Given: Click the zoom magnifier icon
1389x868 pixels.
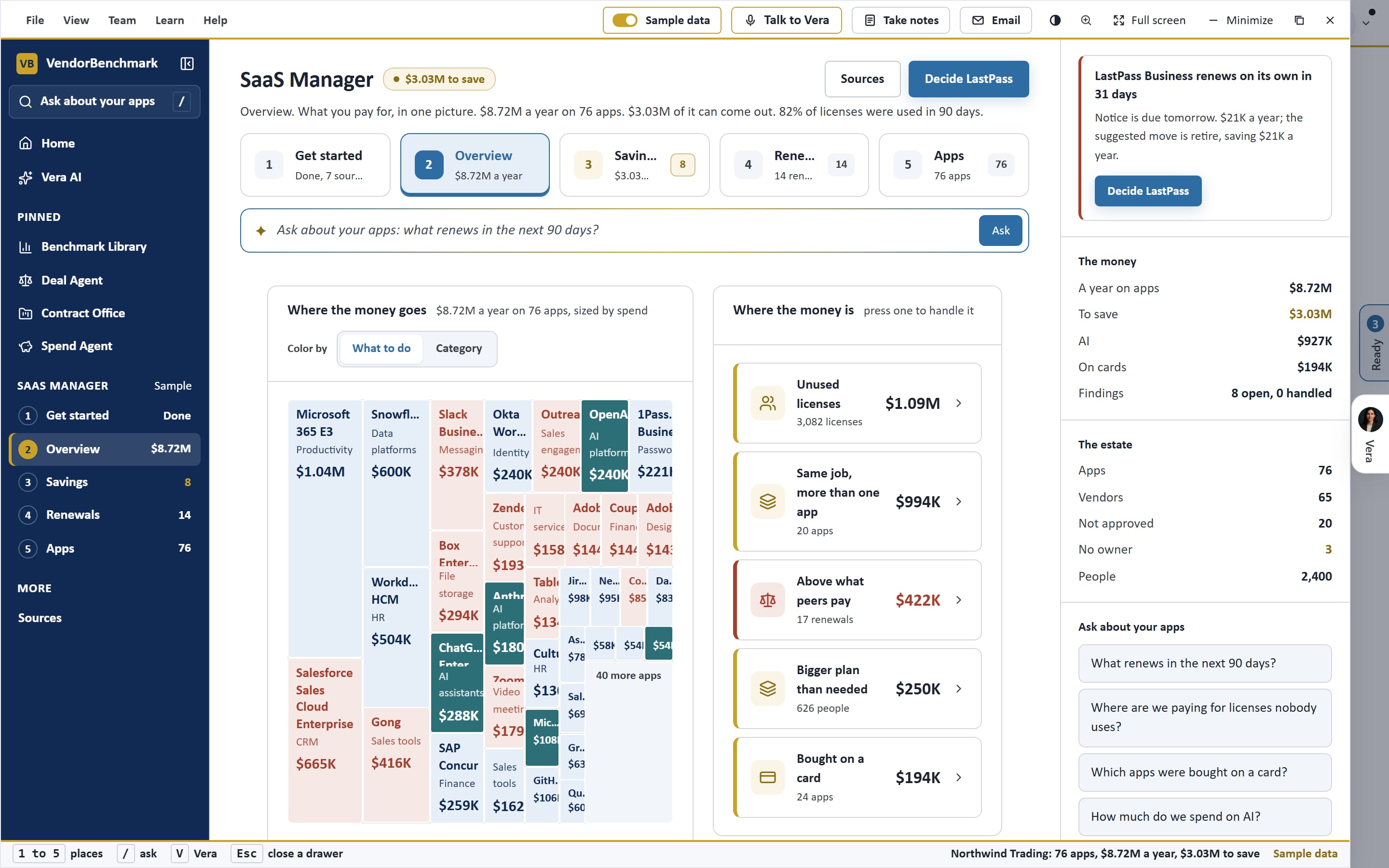Looking at the screenshot, I should (x=1086, y=20).
